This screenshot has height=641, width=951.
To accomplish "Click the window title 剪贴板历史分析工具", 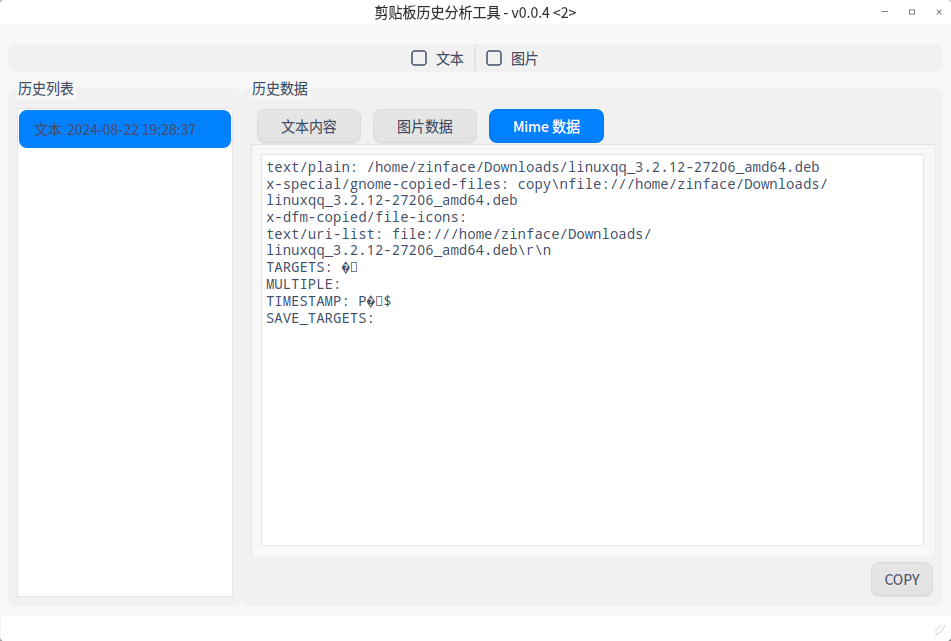I will pyautogui.click(x=475, y=12).
